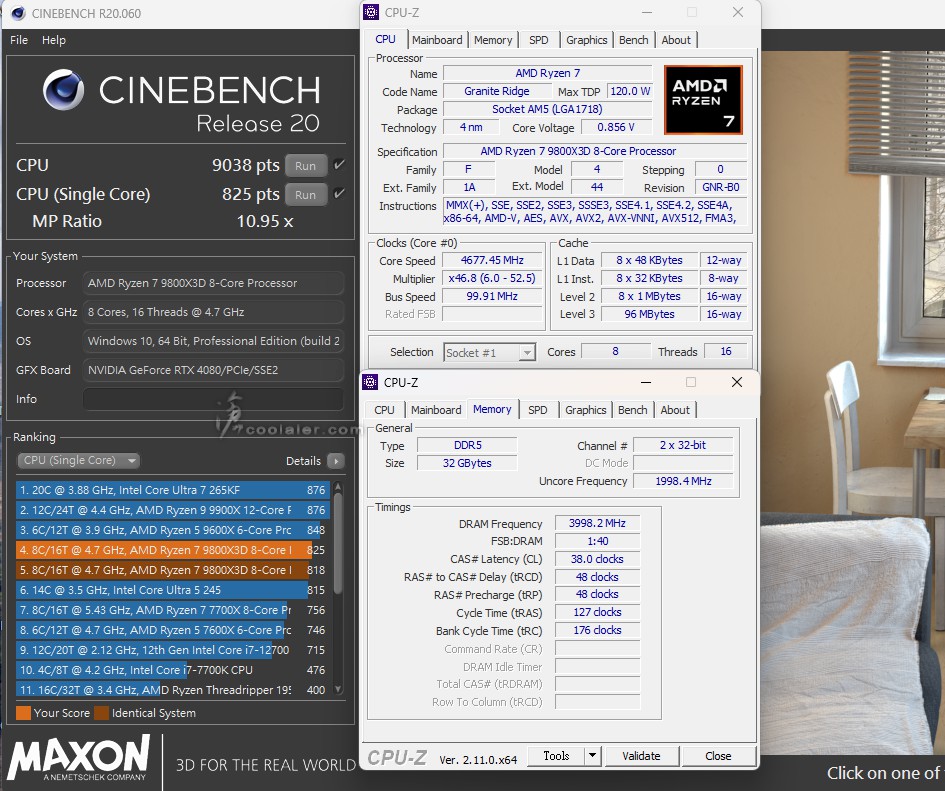Screen dimensions: 945x791
Task: Switch to CPU tab in lower CPU-Z
Action: click(384, 410)
